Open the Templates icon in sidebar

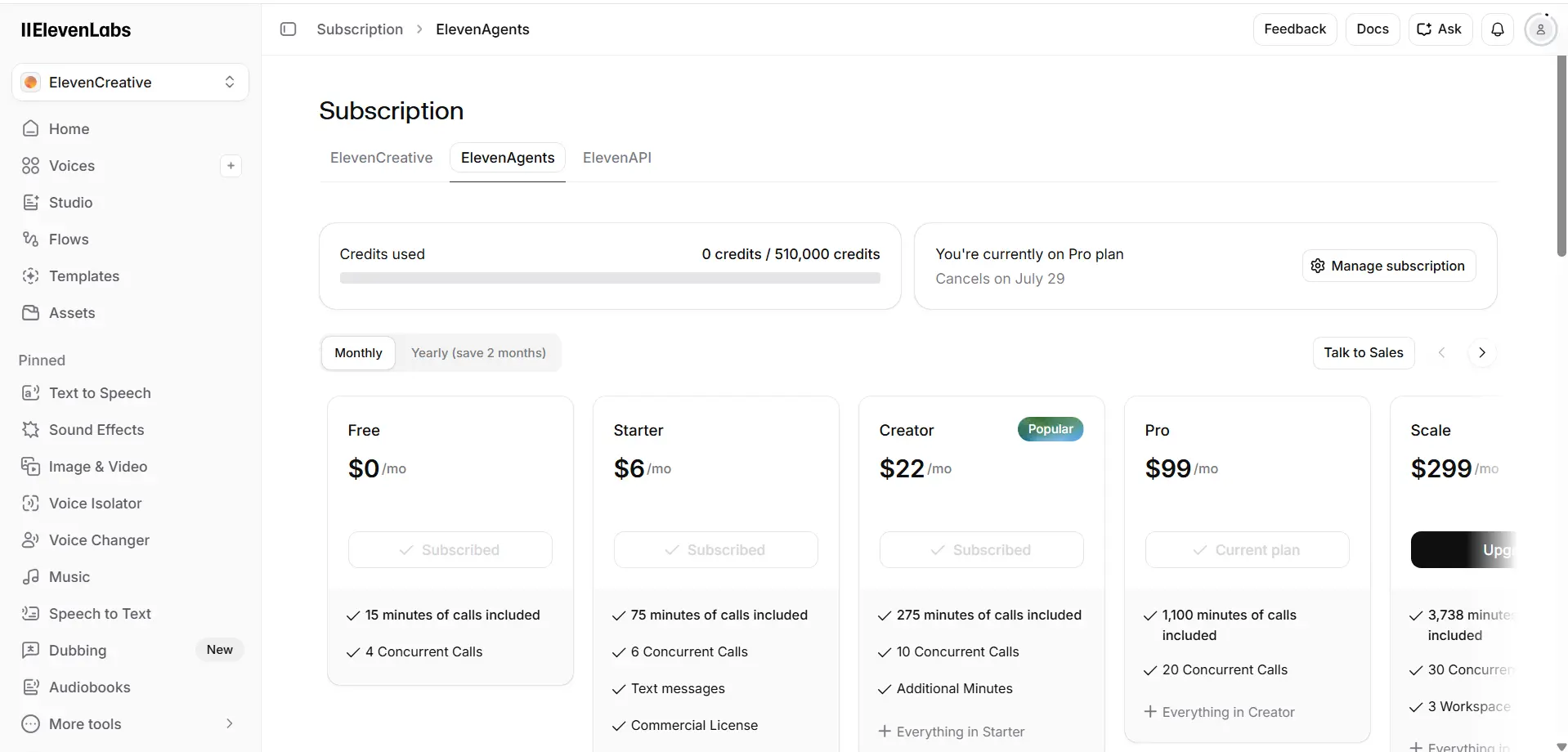coord(31,276)
